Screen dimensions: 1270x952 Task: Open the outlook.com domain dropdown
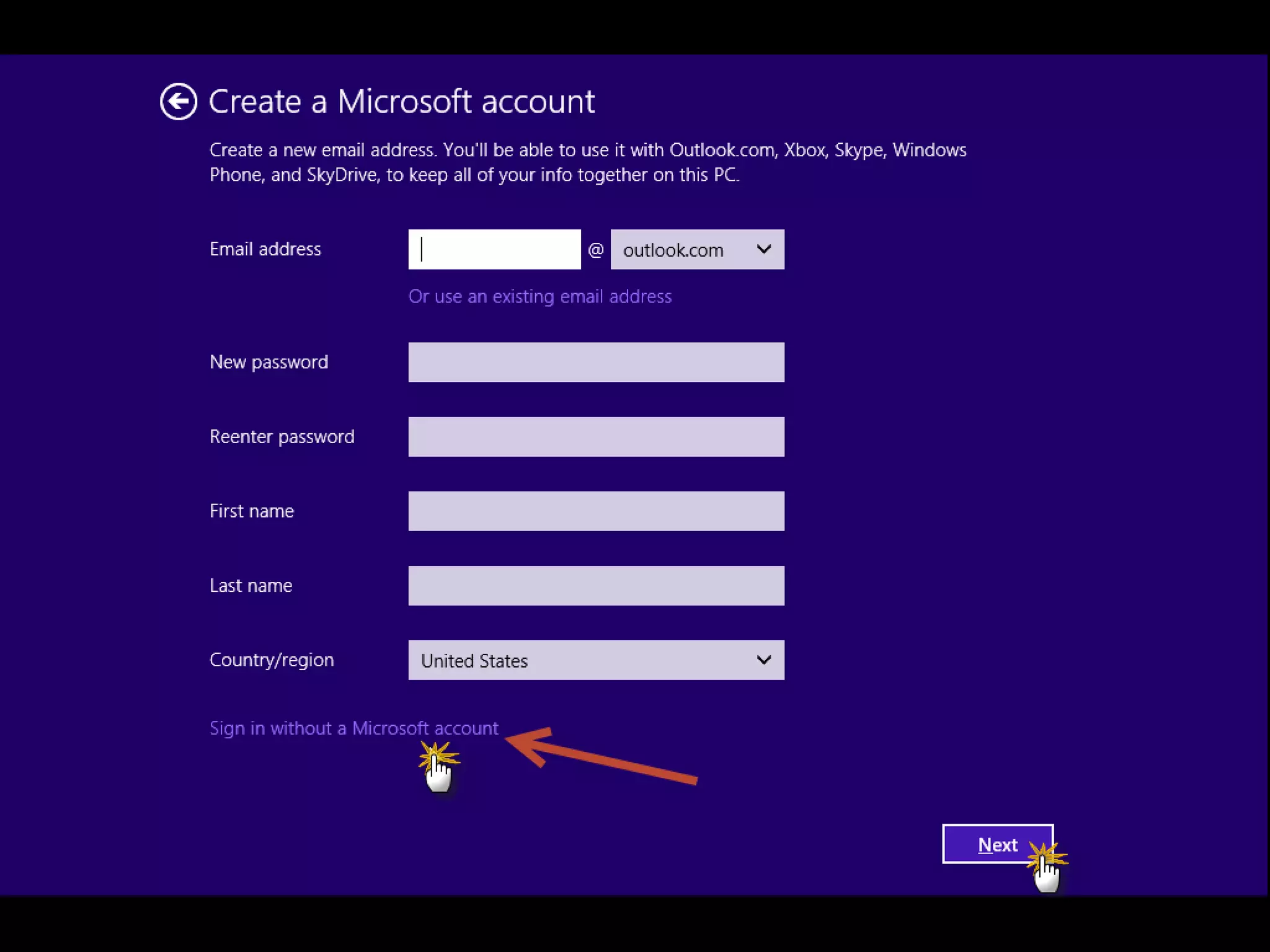697,249
